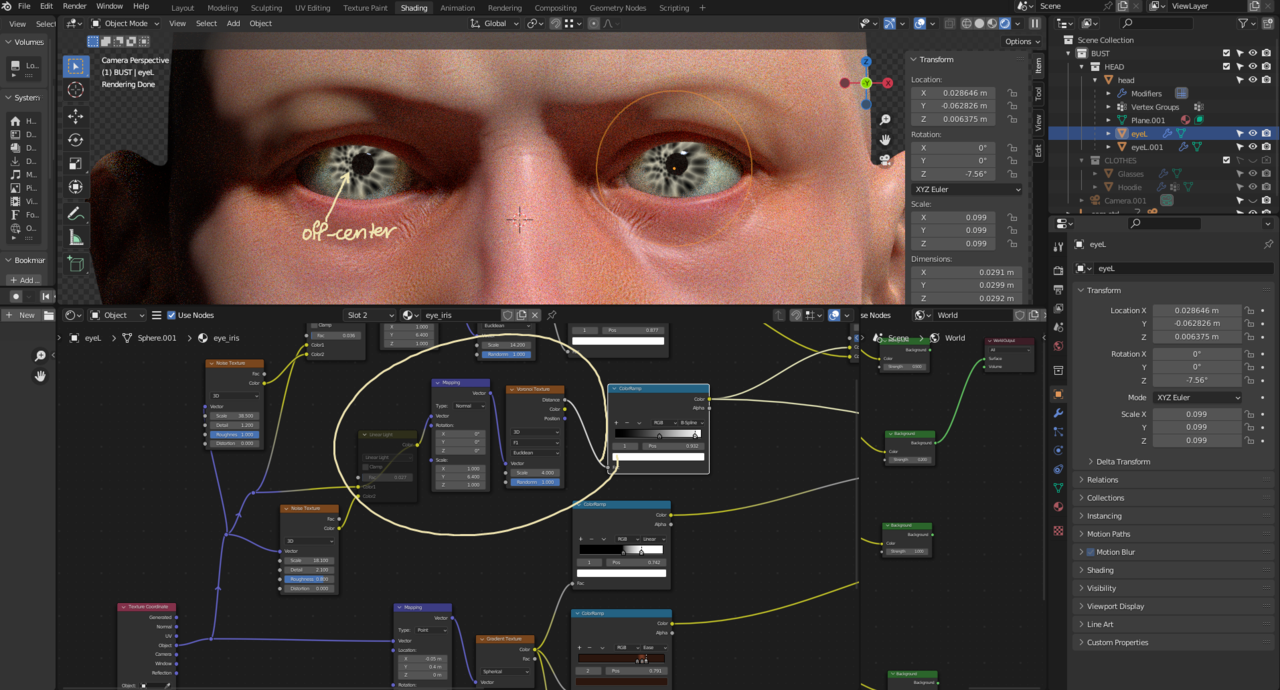This screenshot has height=690, width=1280.
Task: Select the Cursor tool
Action: [x=76, y=90]
